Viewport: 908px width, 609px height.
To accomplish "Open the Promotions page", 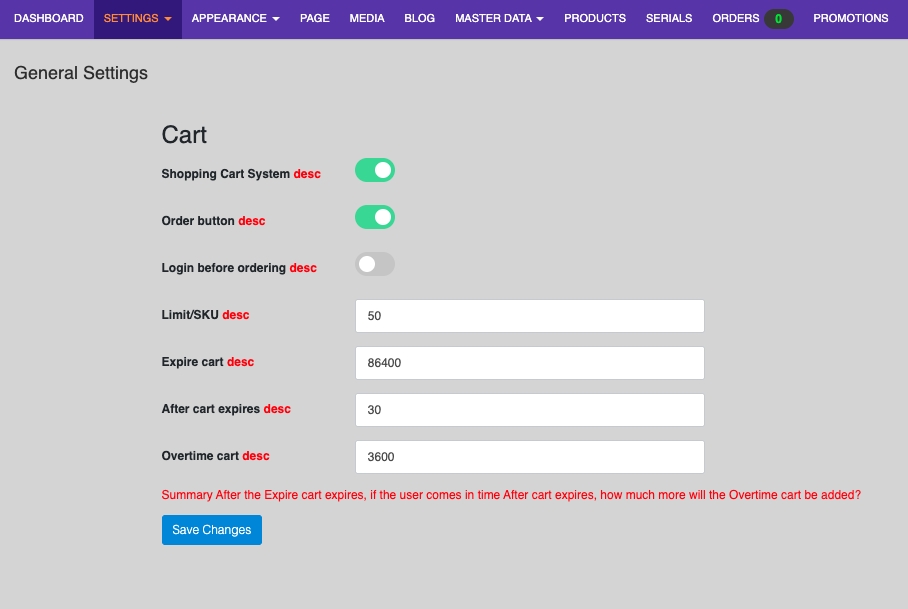I will point(850,19).
